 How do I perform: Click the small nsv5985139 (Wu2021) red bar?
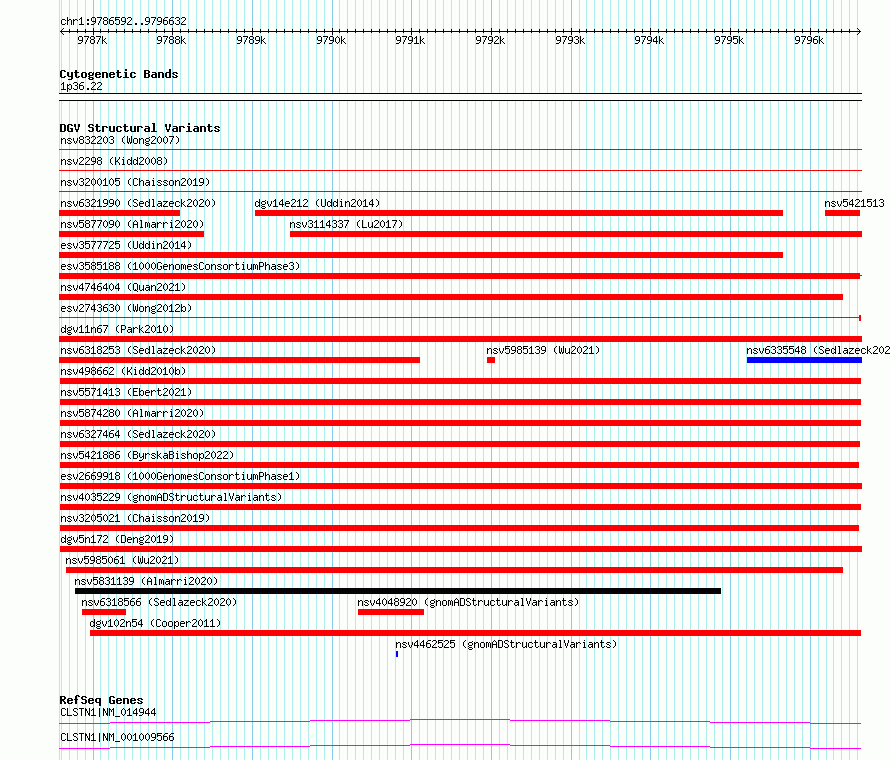[x=491, y=360]
